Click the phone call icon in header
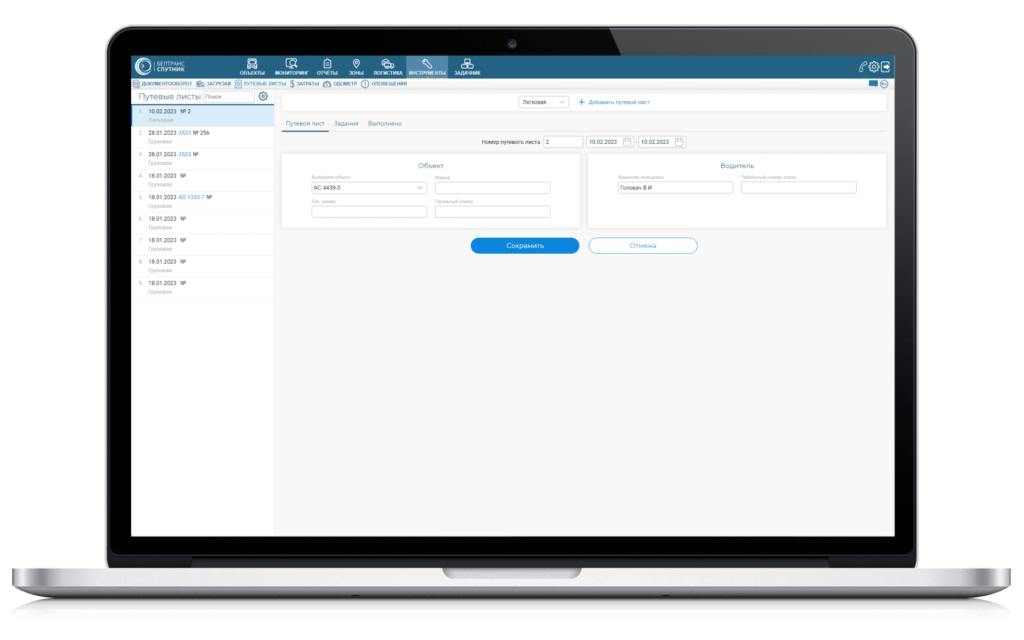Viewport: 1024px width, 640px height. coord(862,67)
